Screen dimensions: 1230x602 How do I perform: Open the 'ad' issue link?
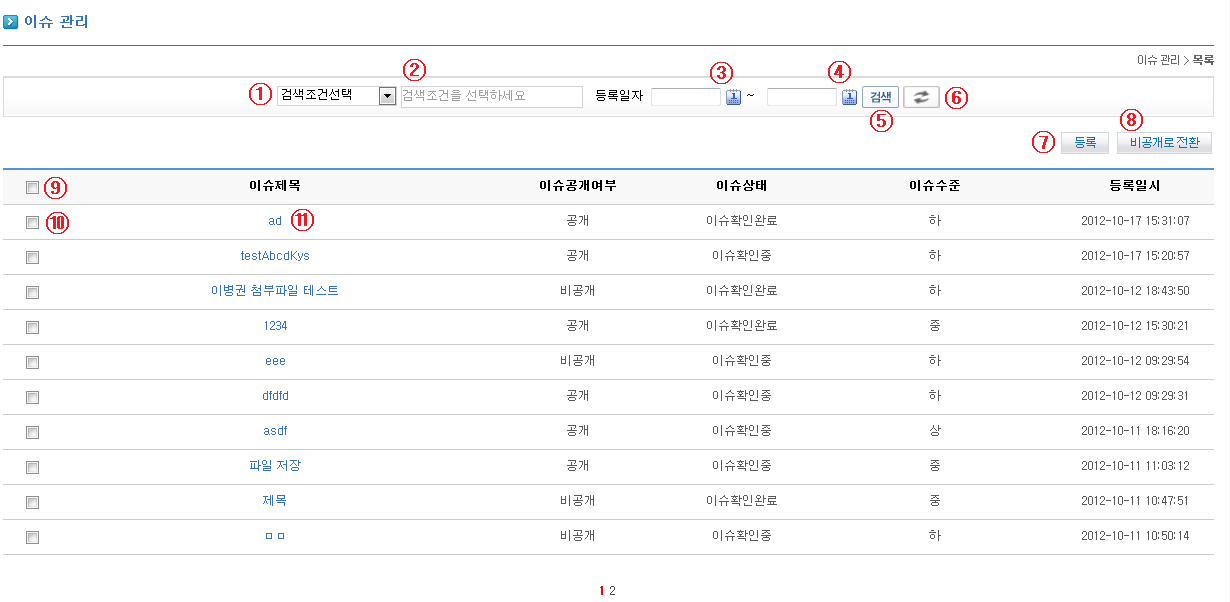pyautogui.click(x=275, y=221)
